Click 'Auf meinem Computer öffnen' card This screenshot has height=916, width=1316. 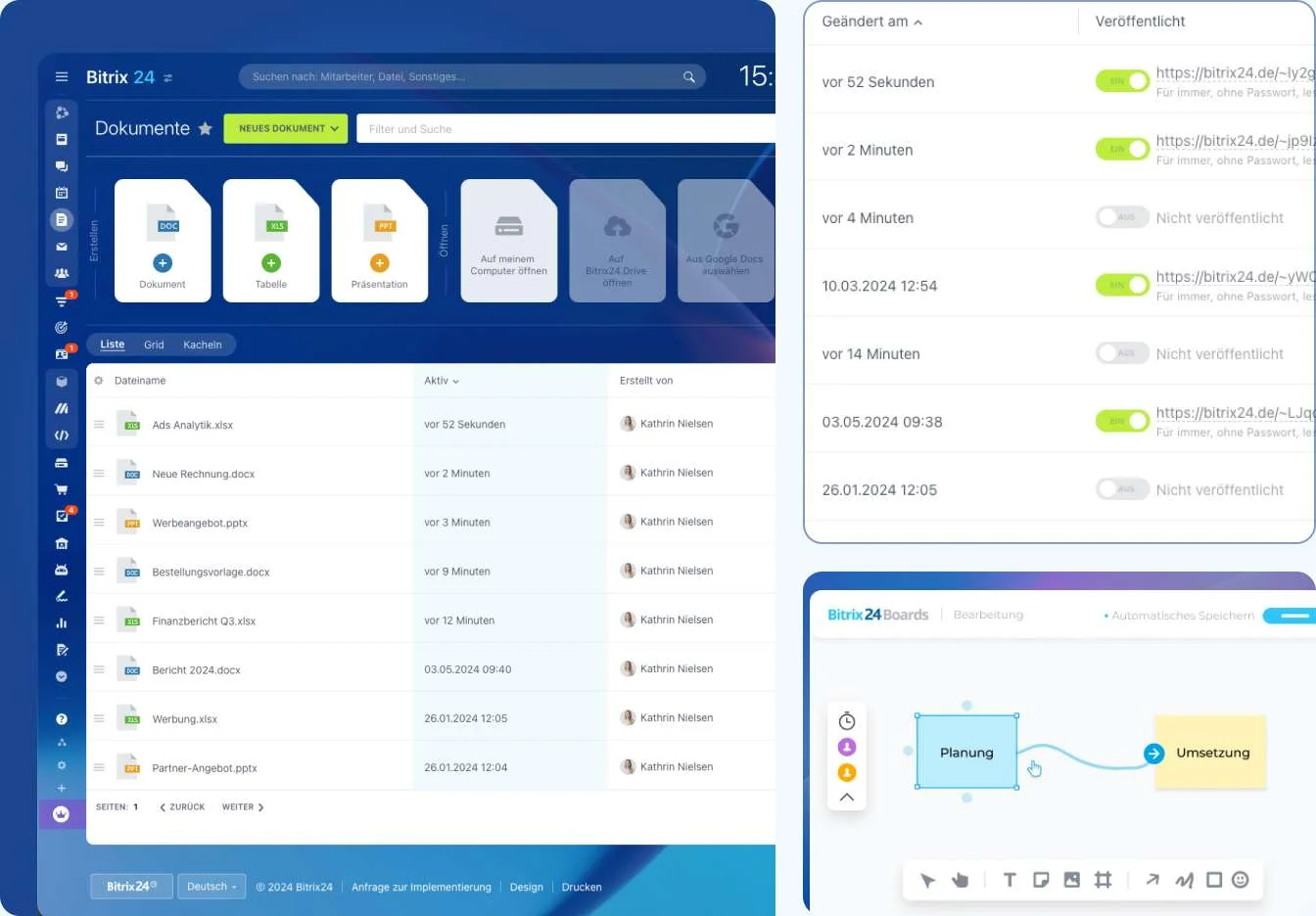[509, 241]
